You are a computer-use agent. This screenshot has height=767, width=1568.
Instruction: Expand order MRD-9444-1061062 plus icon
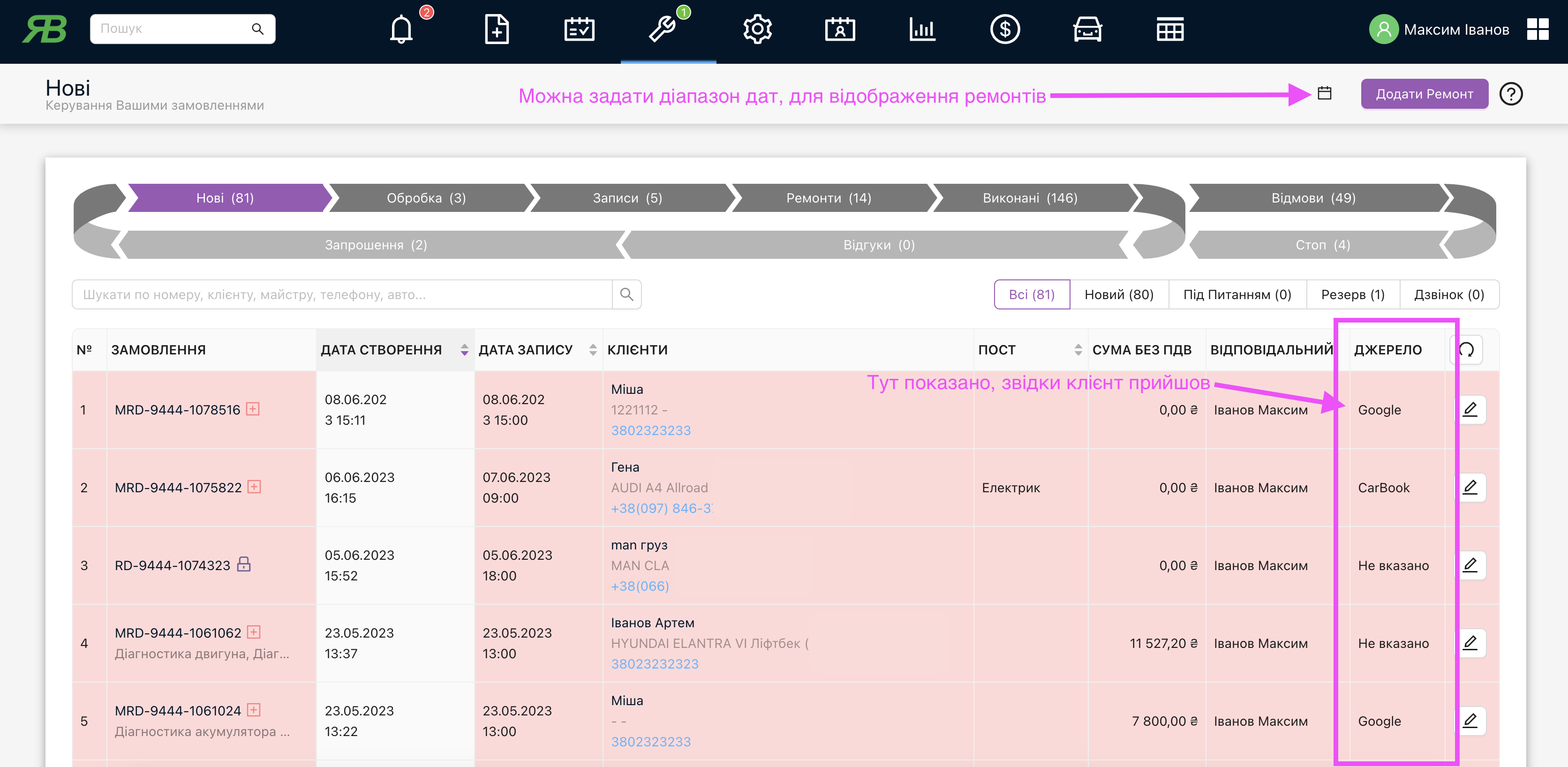[254, 632]
